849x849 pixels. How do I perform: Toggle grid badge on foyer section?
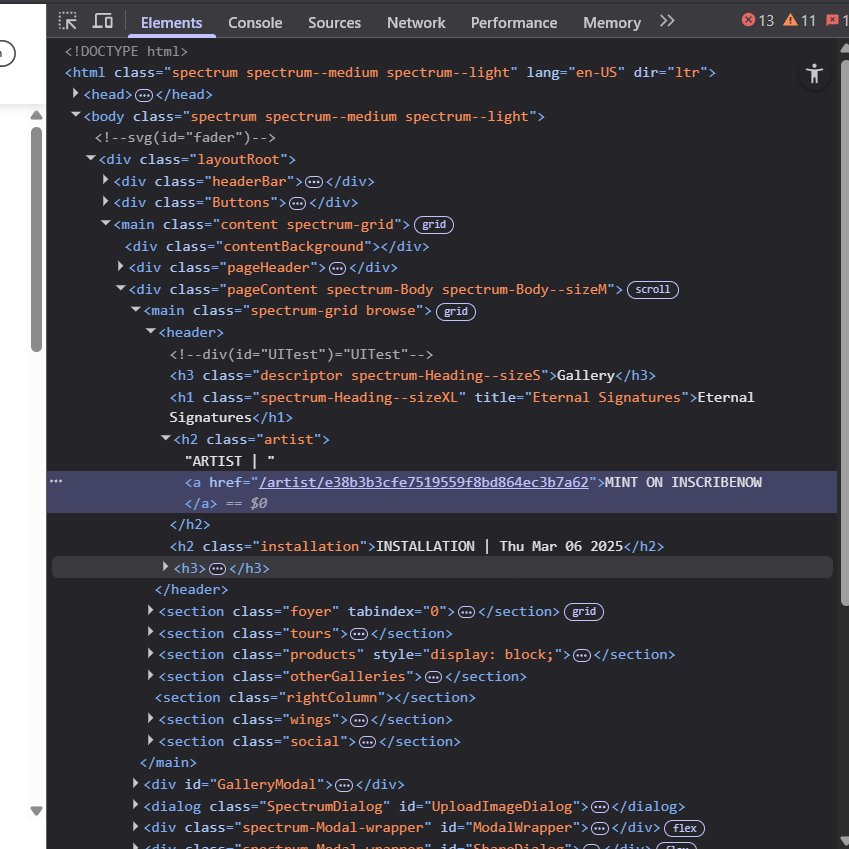coord(584,612)
